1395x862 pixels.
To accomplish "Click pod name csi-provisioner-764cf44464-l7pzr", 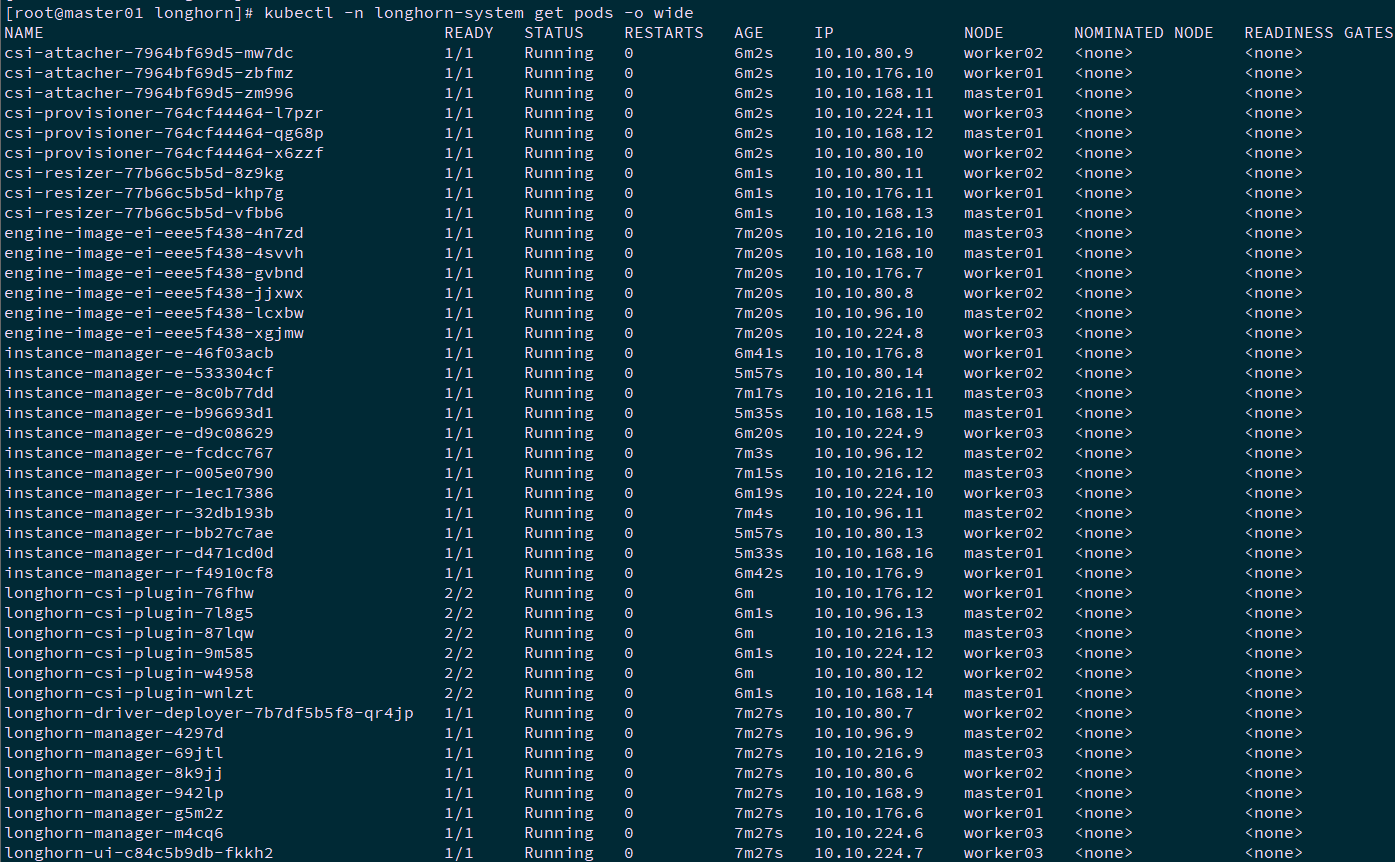I will click(x=164, y=113).
